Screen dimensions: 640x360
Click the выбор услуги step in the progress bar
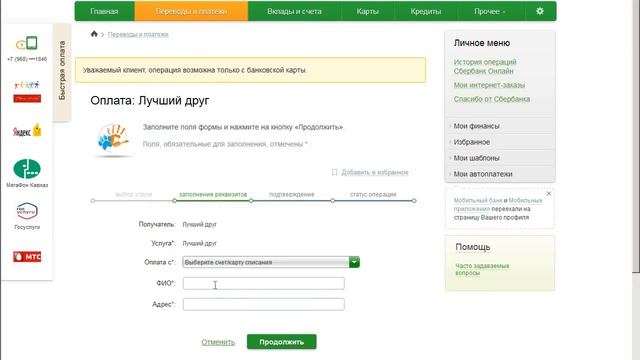coord(133,195)
